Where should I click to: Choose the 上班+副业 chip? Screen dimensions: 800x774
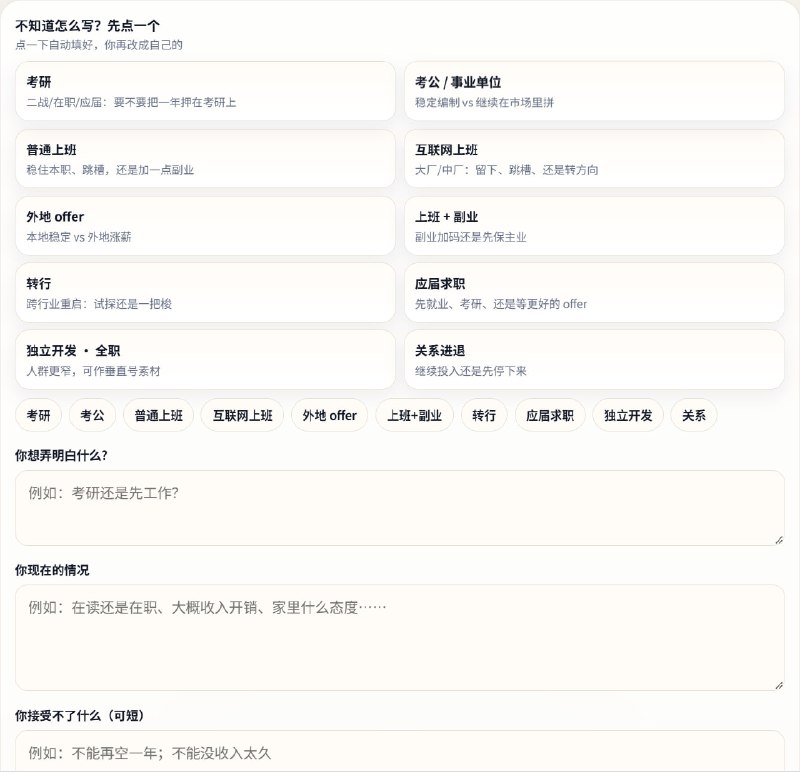point(414,415)
